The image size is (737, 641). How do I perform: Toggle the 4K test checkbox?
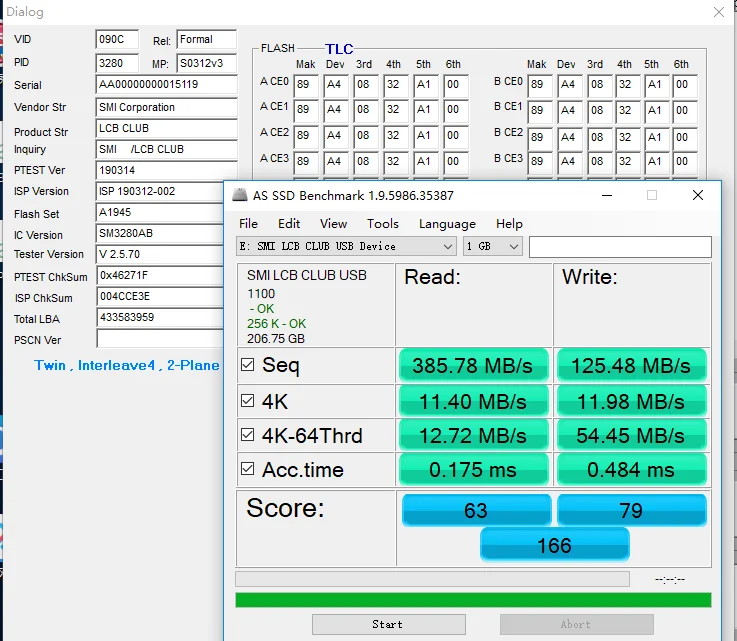247,400
